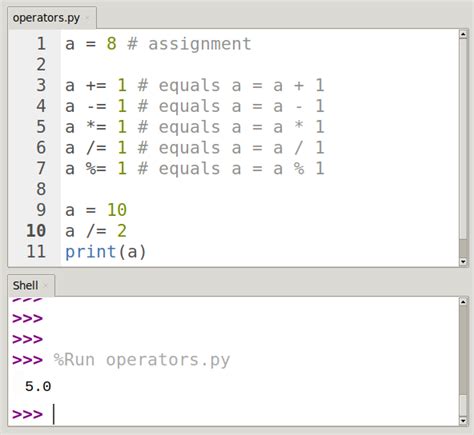Click the code line 'a %= 1'
Viewport: 474px width, 435px height.
[96, 168]
